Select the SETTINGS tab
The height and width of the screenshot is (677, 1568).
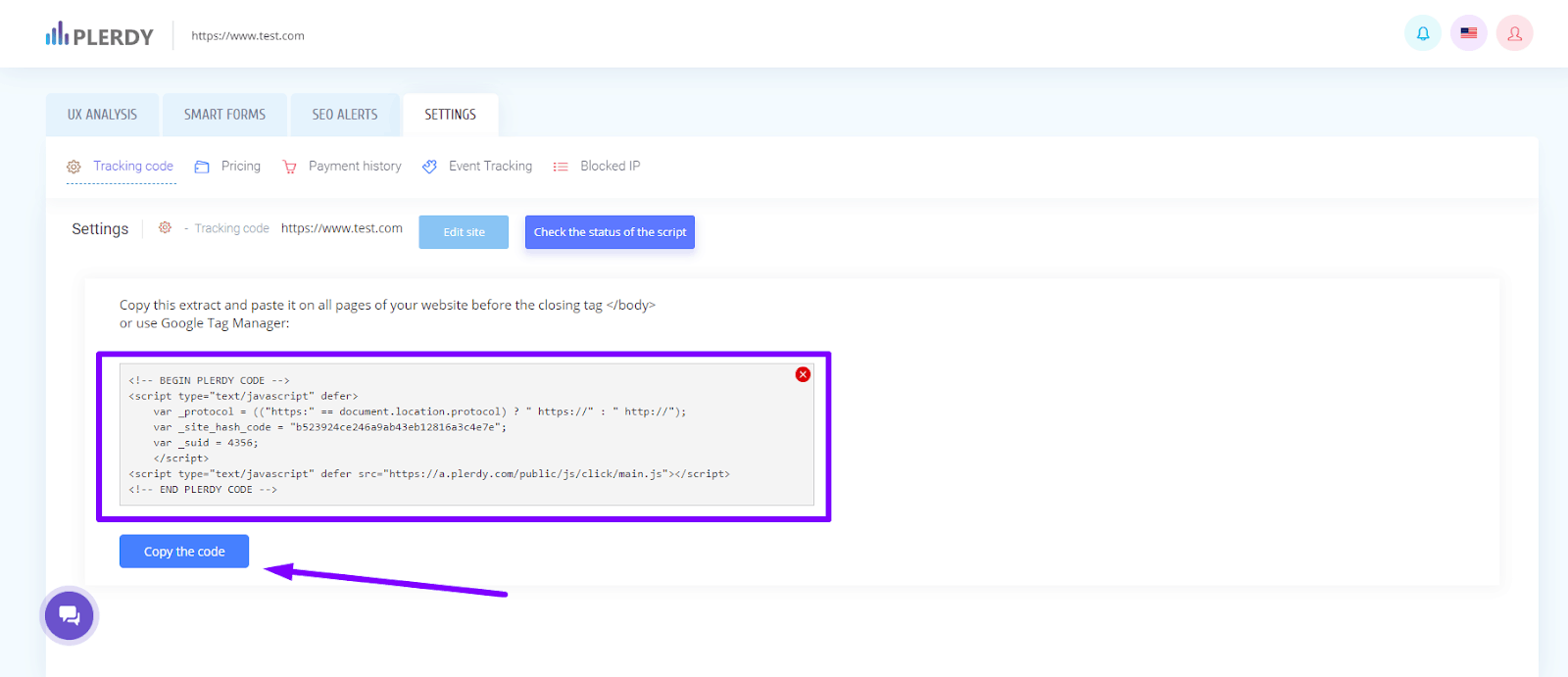451,115
